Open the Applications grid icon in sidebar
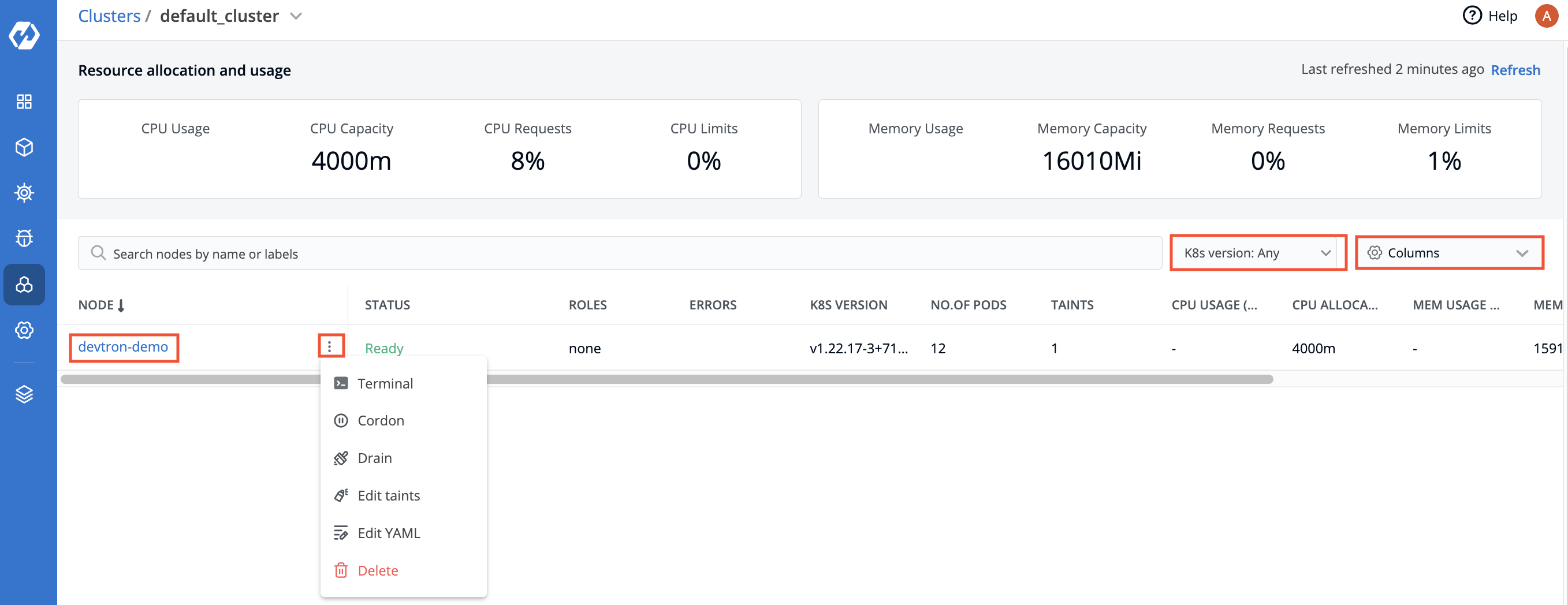The image size is (1568, 605). coord(24,102)
